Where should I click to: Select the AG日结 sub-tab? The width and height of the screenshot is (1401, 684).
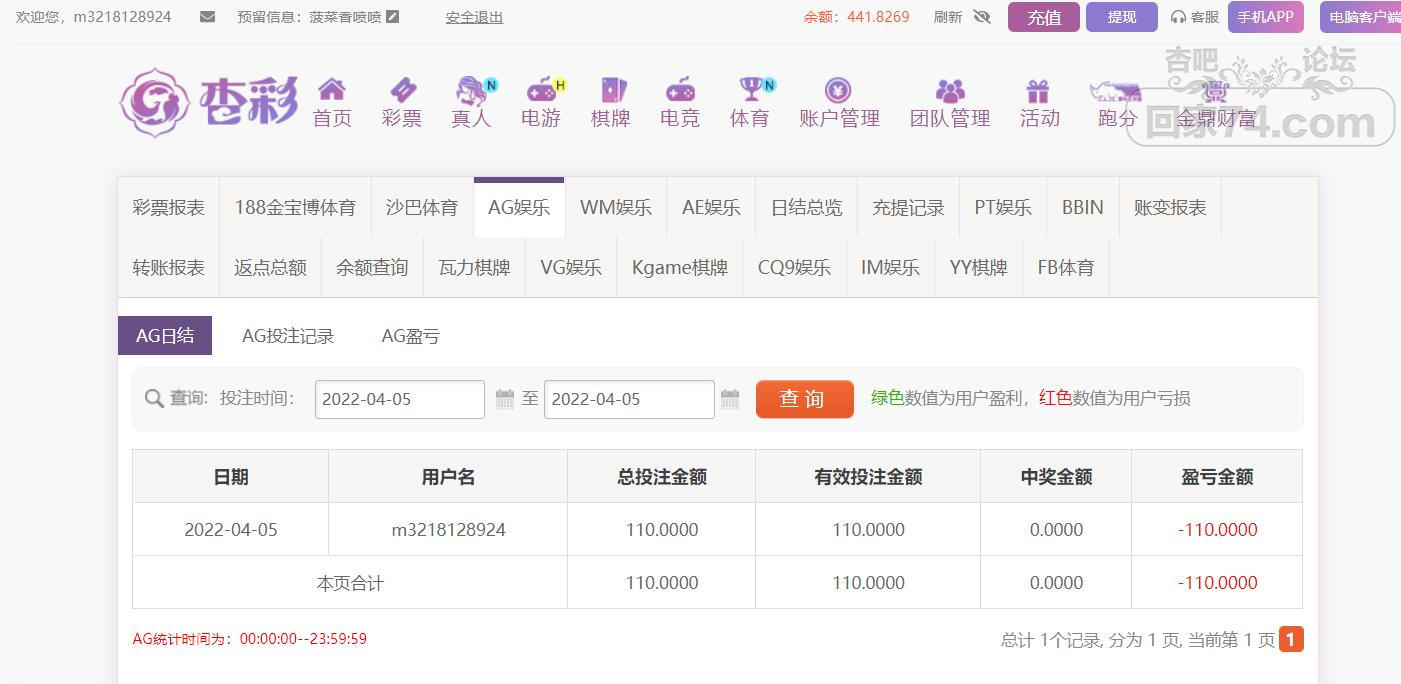point(165,336)
